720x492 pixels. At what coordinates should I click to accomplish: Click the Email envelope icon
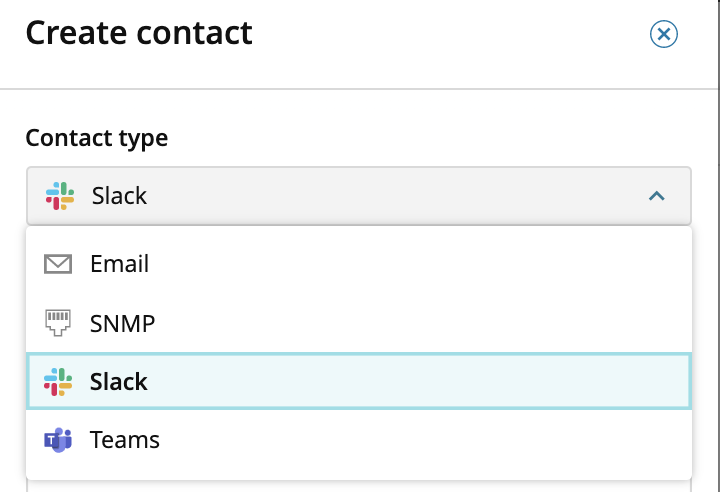[x=59, y=264]
